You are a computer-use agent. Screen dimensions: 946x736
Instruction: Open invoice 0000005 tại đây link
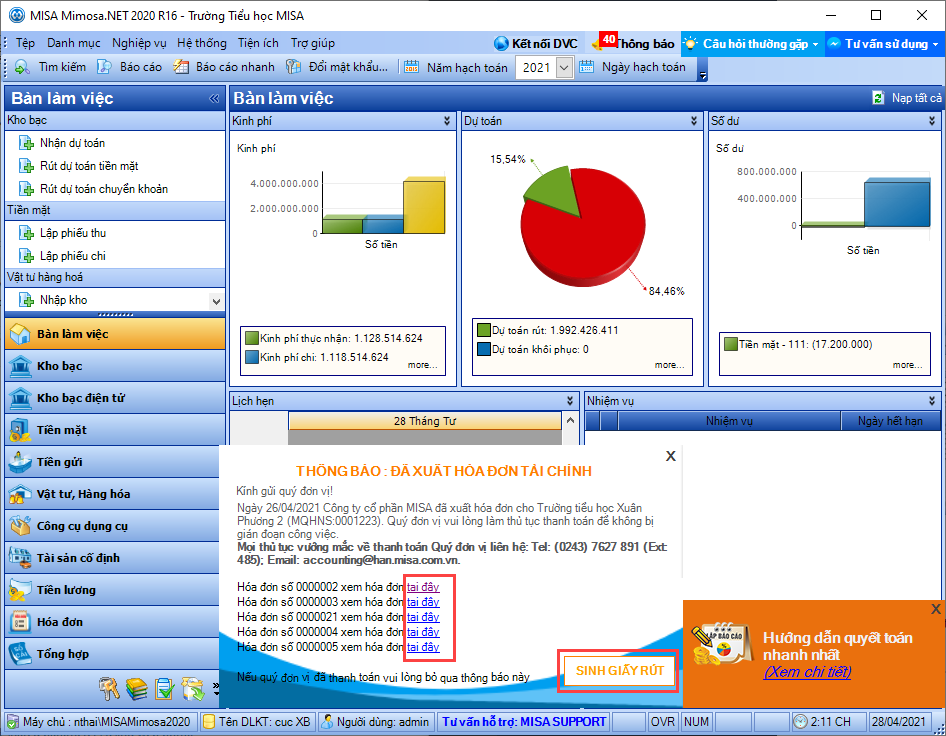[x=423, y=647]
